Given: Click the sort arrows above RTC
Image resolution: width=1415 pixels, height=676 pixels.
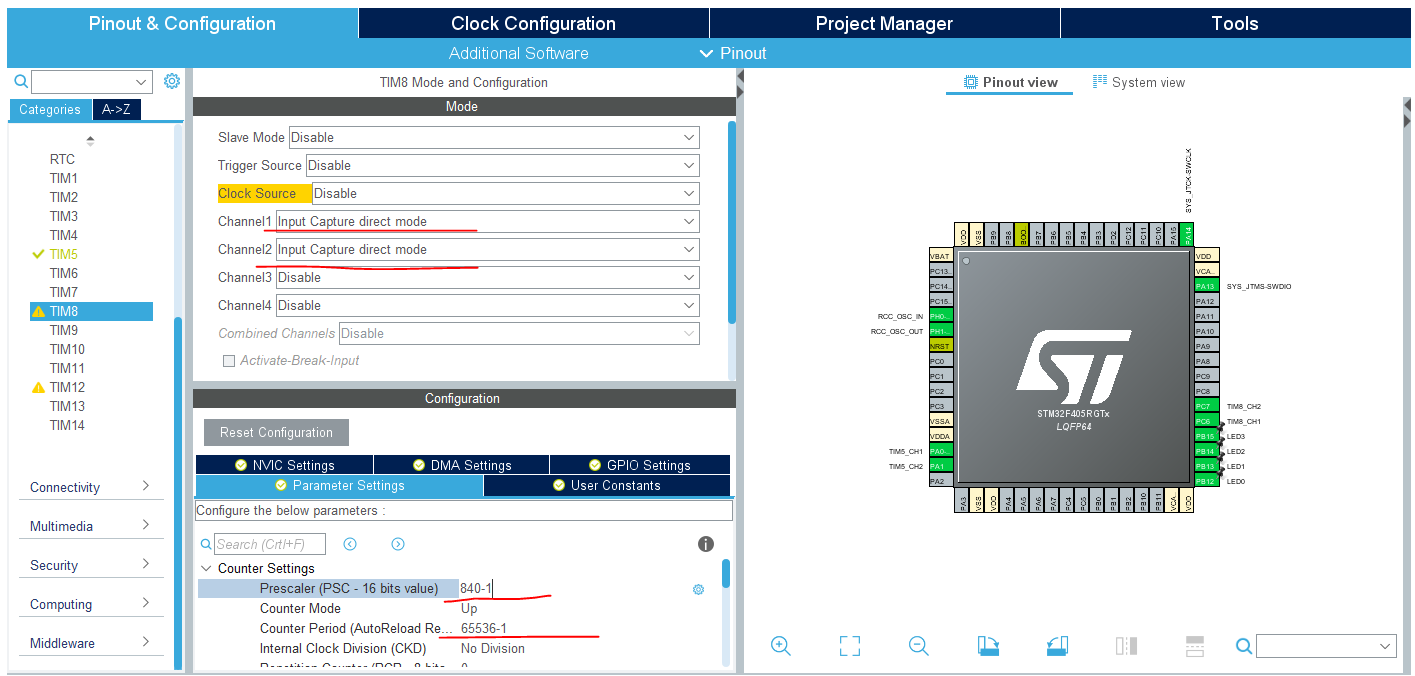Looking at the screenshot, I should pos(91,141).
